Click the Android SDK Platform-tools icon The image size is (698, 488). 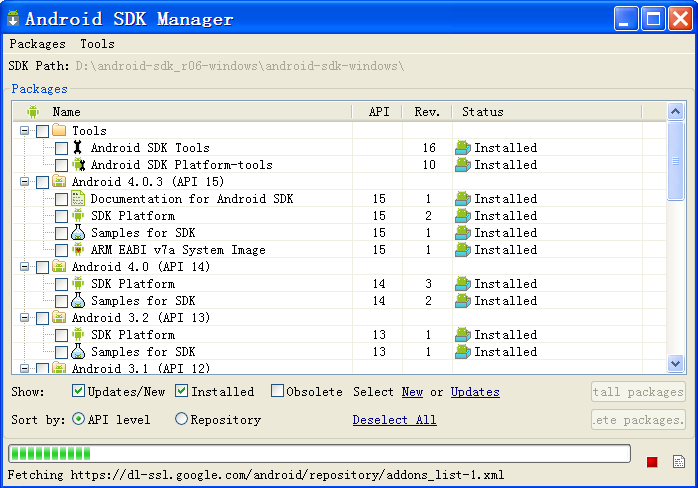click(x=78, y=165)
